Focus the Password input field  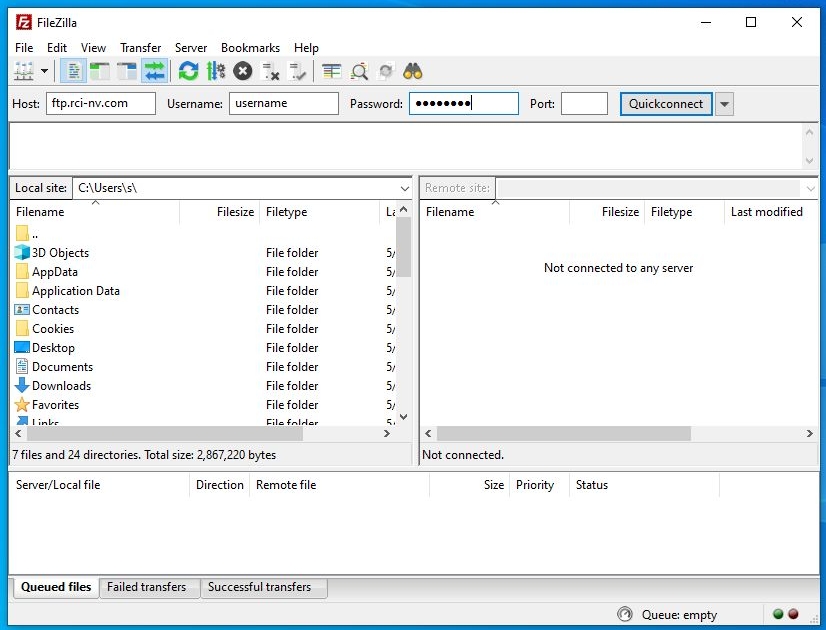[464, 103]
